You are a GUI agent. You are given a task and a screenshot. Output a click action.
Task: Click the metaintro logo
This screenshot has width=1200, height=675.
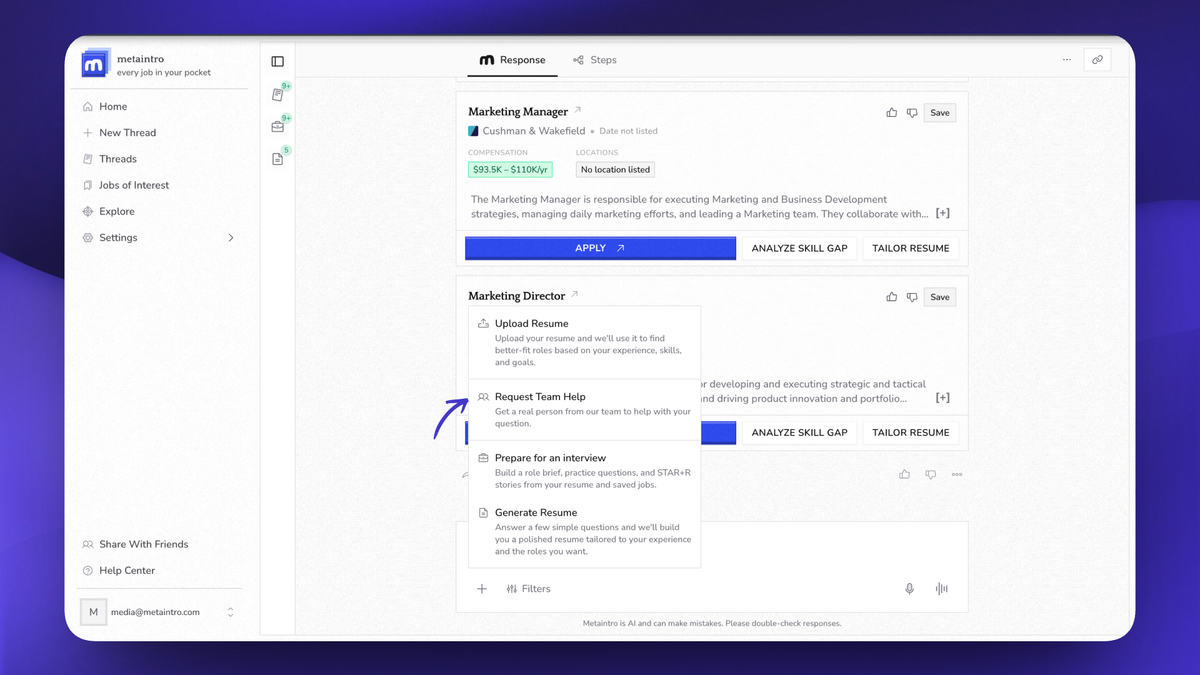click(95, 64)
